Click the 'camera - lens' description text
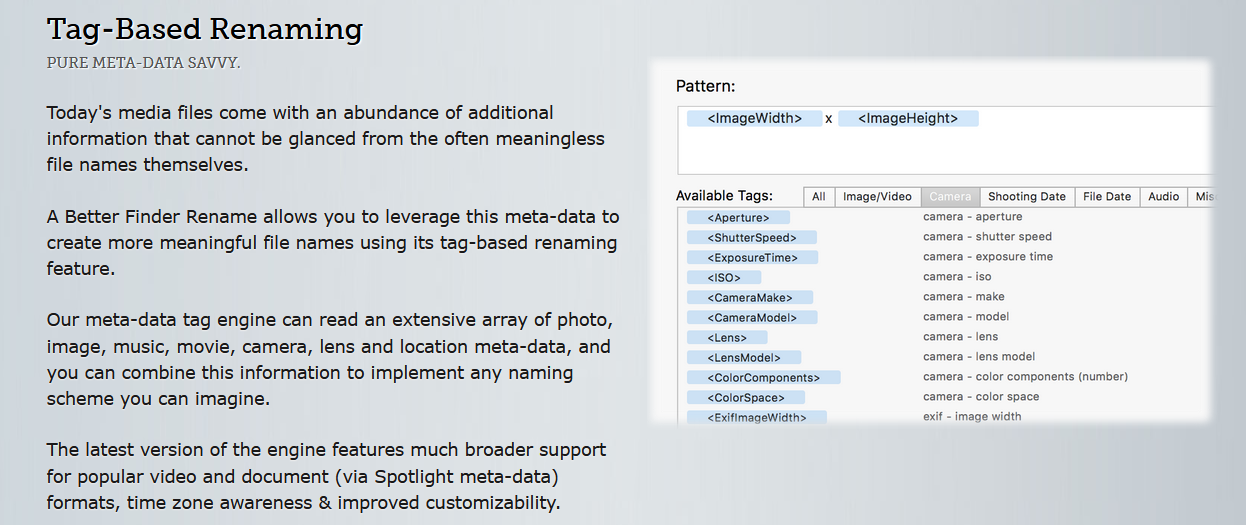Viewport: 1246px width, 525px height. (x=960, y=337)
